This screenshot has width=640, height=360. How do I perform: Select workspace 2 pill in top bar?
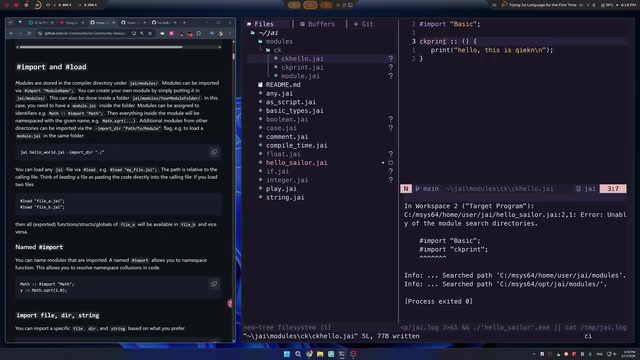tap(310, 5)
